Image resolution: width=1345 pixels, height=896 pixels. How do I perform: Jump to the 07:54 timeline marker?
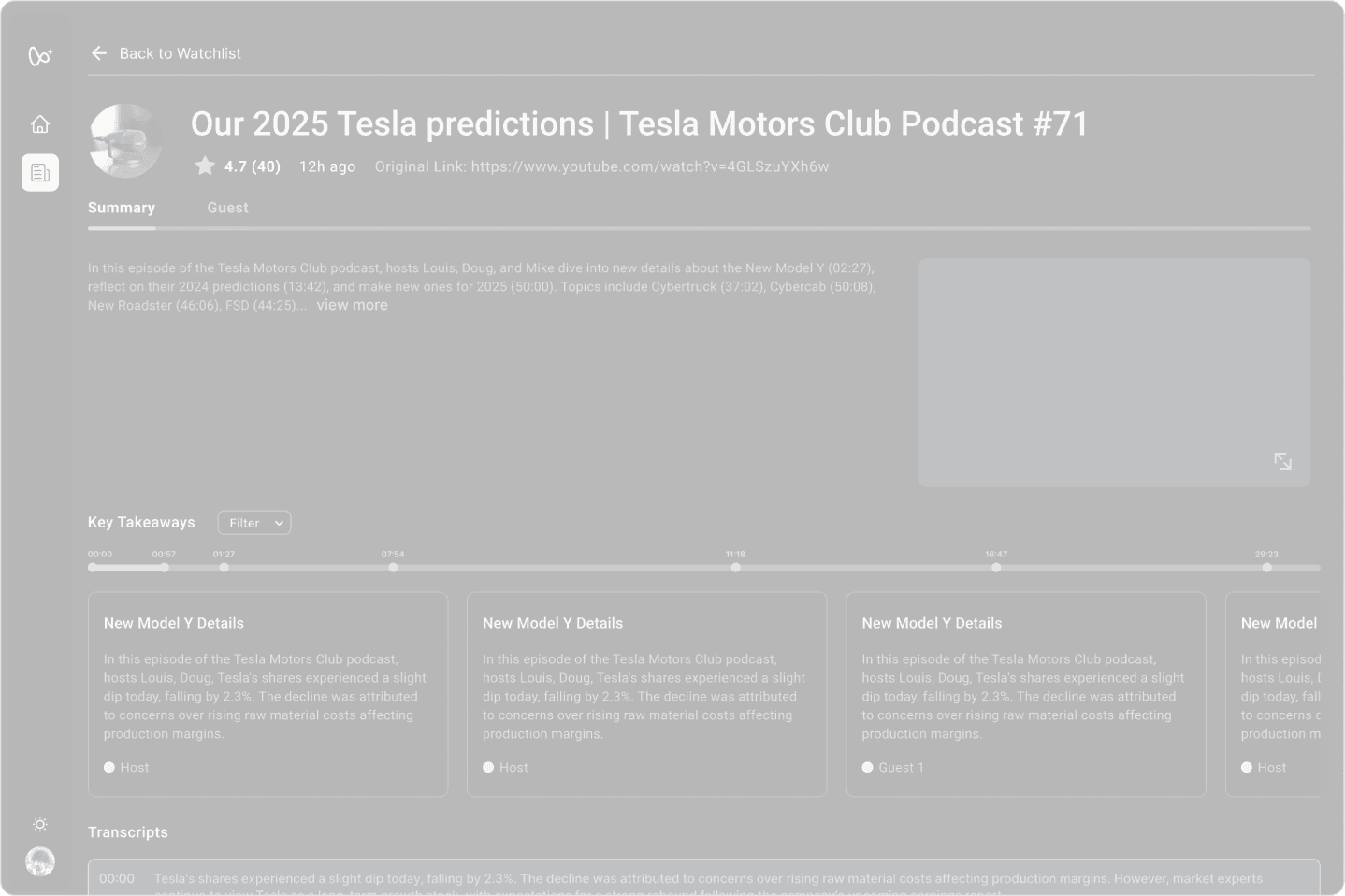click(393, 567)
